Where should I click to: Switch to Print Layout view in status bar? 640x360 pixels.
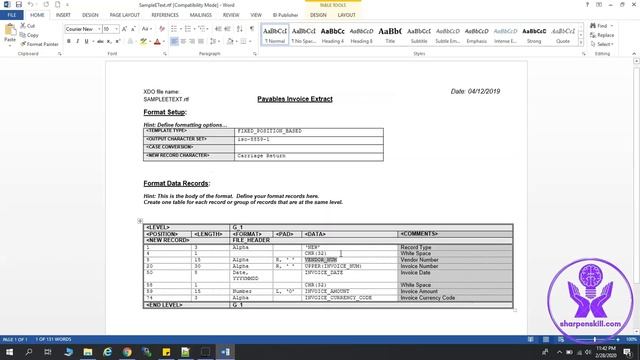coord(546,340)
